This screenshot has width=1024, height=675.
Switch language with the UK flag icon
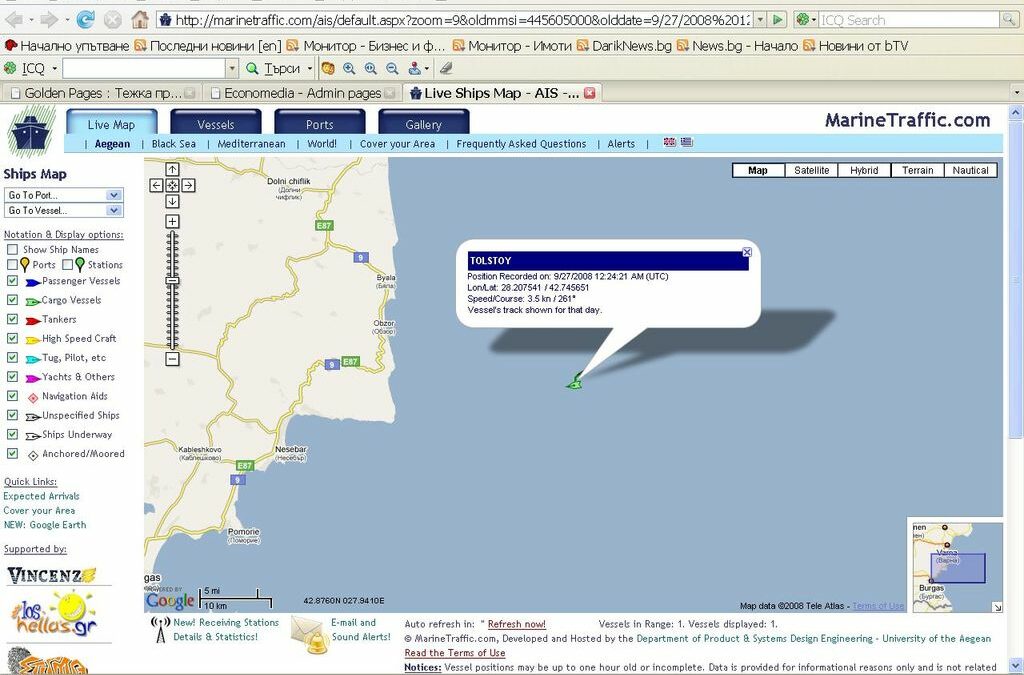[x=669, y=142]
